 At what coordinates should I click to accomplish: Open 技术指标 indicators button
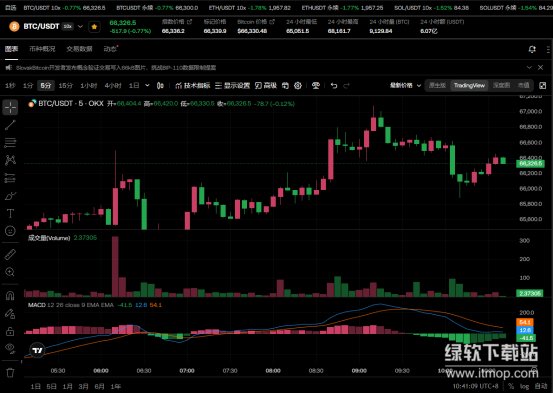coord(193,85)
